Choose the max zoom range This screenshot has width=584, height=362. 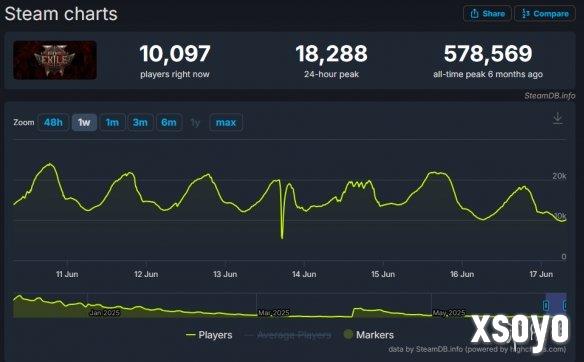(226, 122)
